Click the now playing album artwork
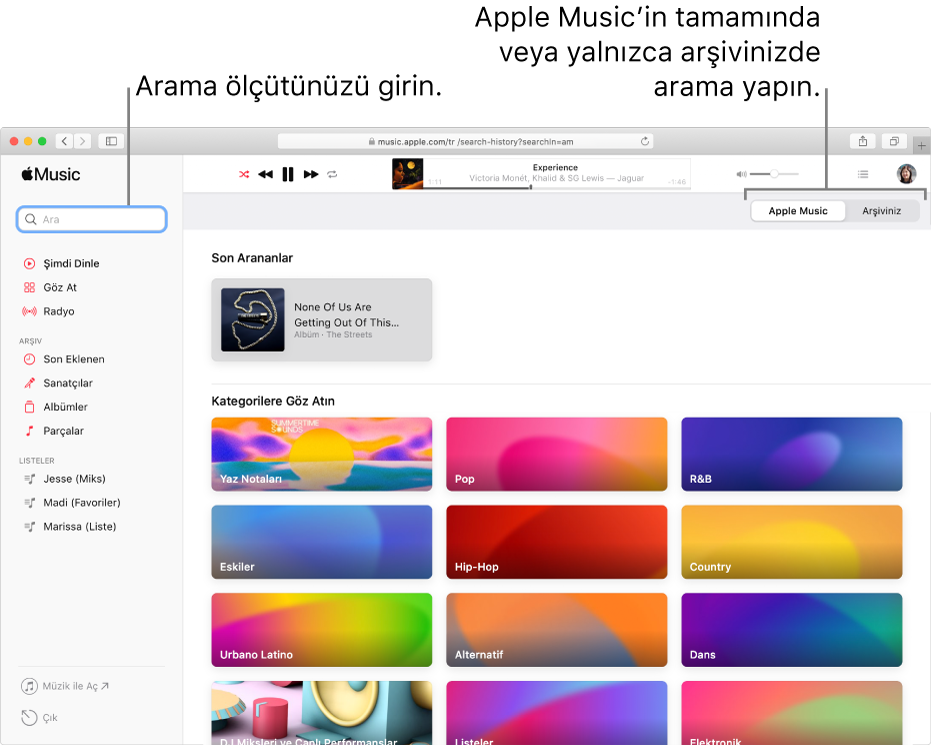This screenshot has height=745, width=931. (407, 174)
